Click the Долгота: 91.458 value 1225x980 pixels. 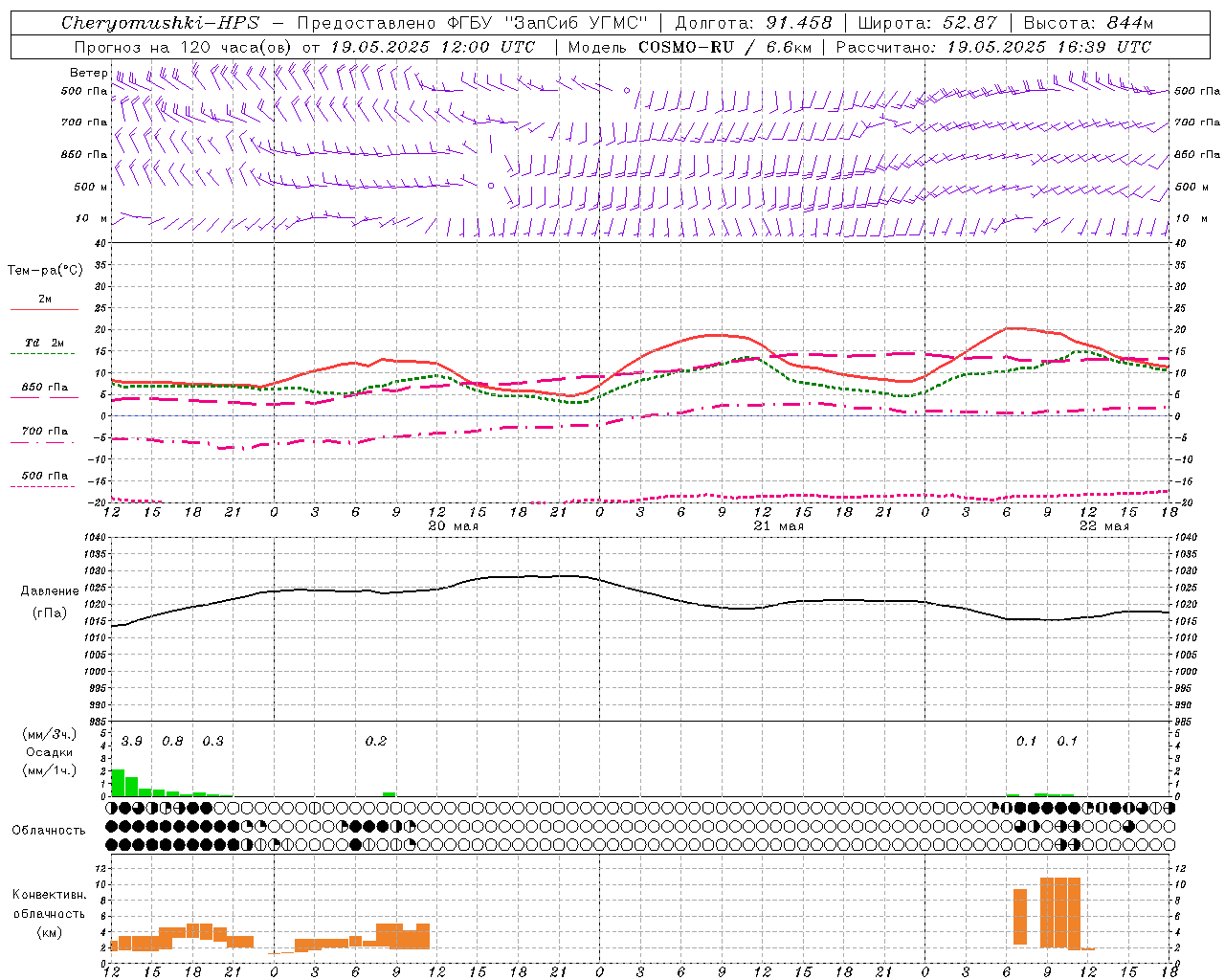coord(754,23)
